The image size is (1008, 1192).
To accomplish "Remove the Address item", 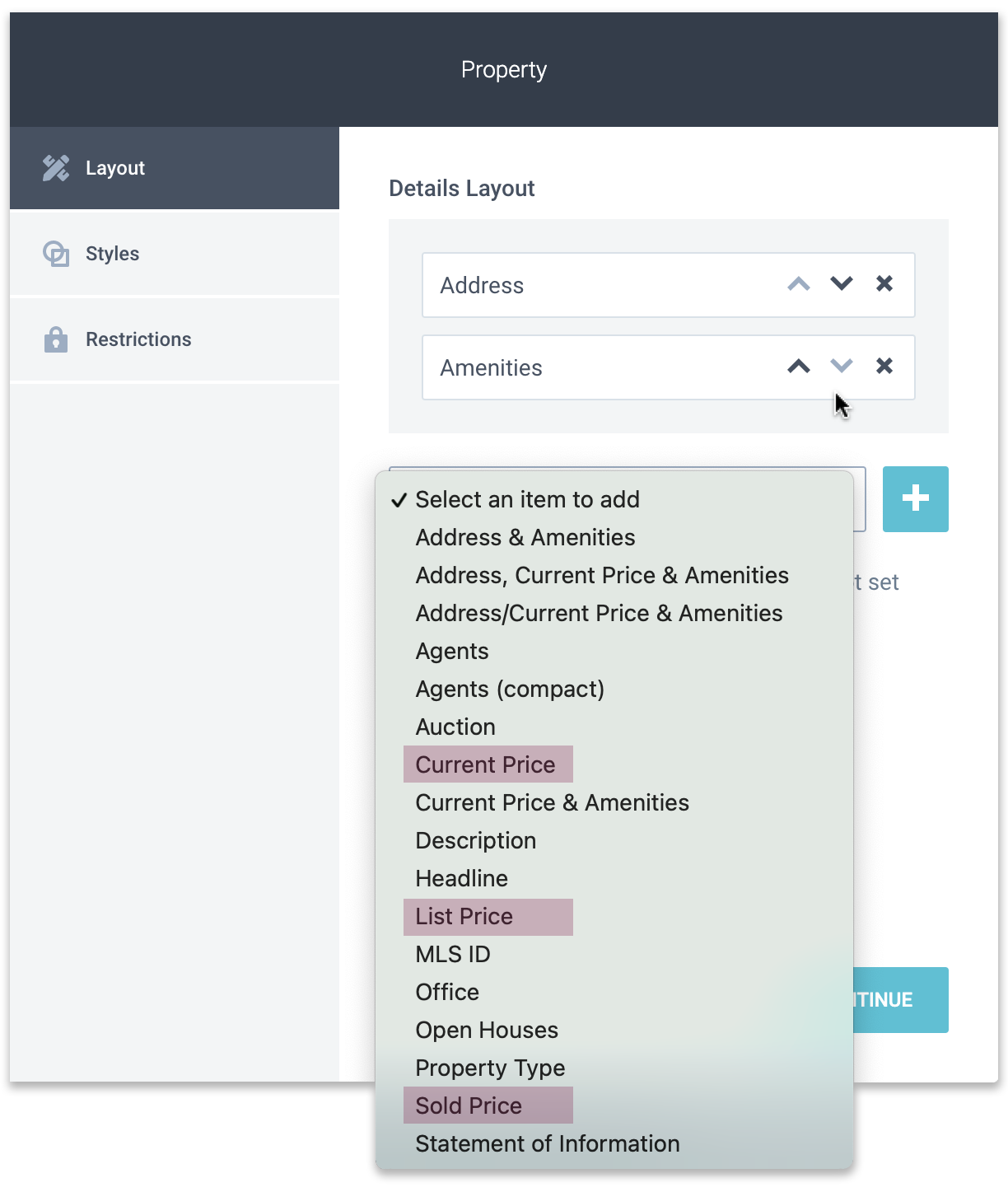I will pos(884,283).
